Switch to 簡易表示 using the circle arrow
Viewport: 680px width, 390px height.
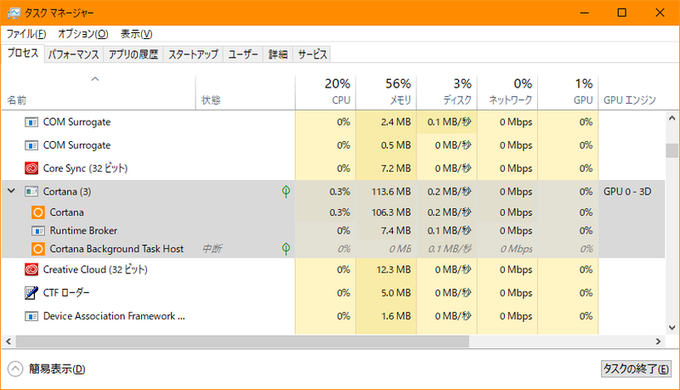point(15,369)
